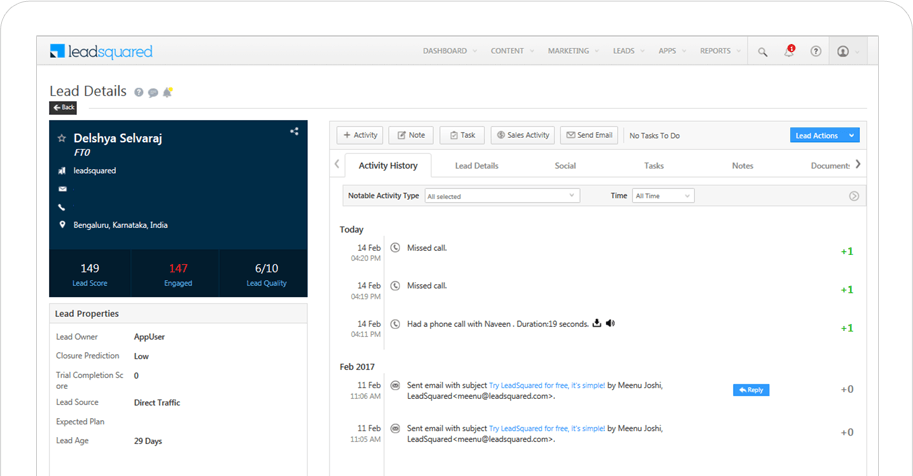The image size is (913, 476).
Task: Star the lead Delshya Selvaraj
Action: click(62, 138)
